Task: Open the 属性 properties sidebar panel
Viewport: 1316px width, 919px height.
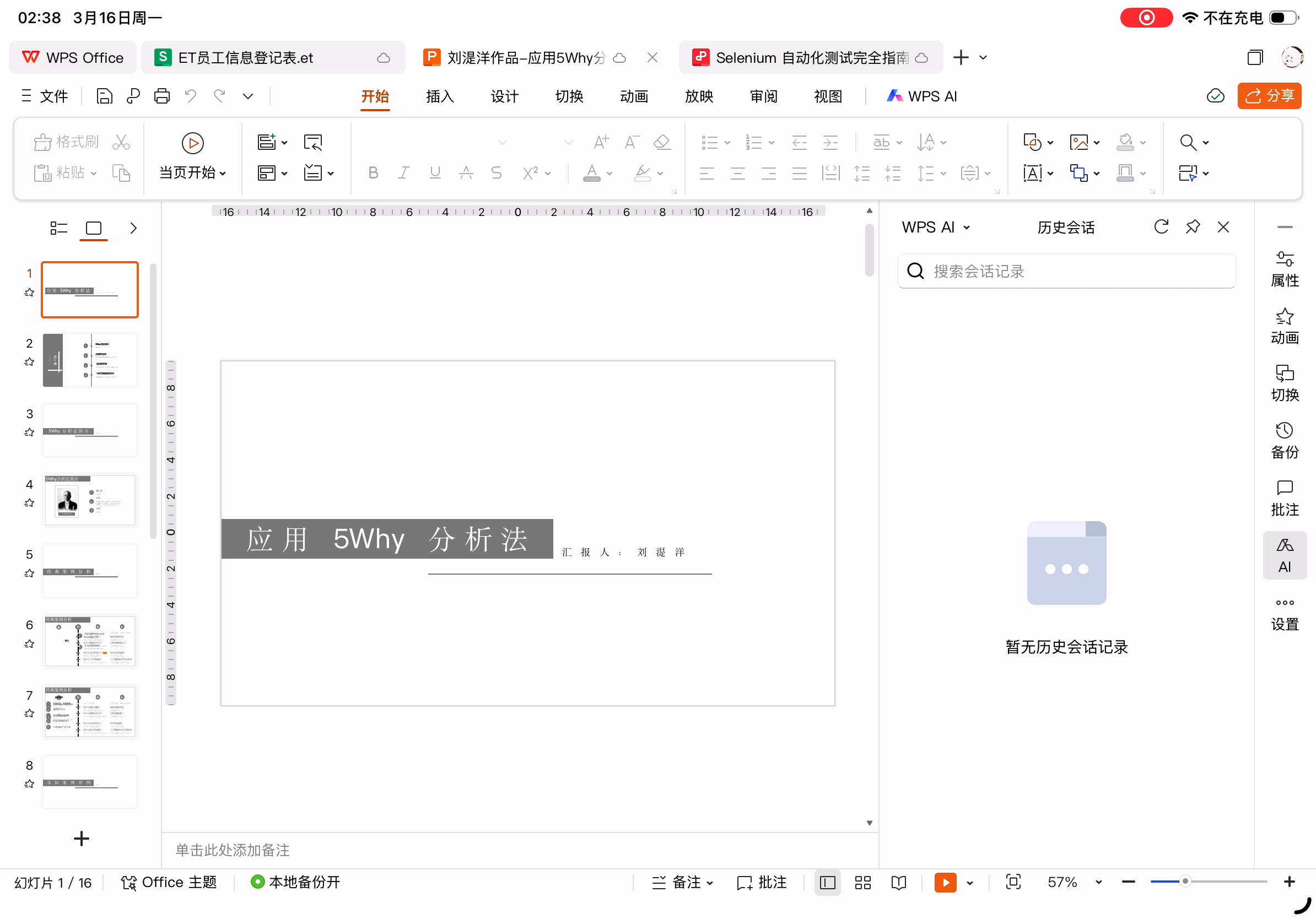Action: click(1284, 269)
